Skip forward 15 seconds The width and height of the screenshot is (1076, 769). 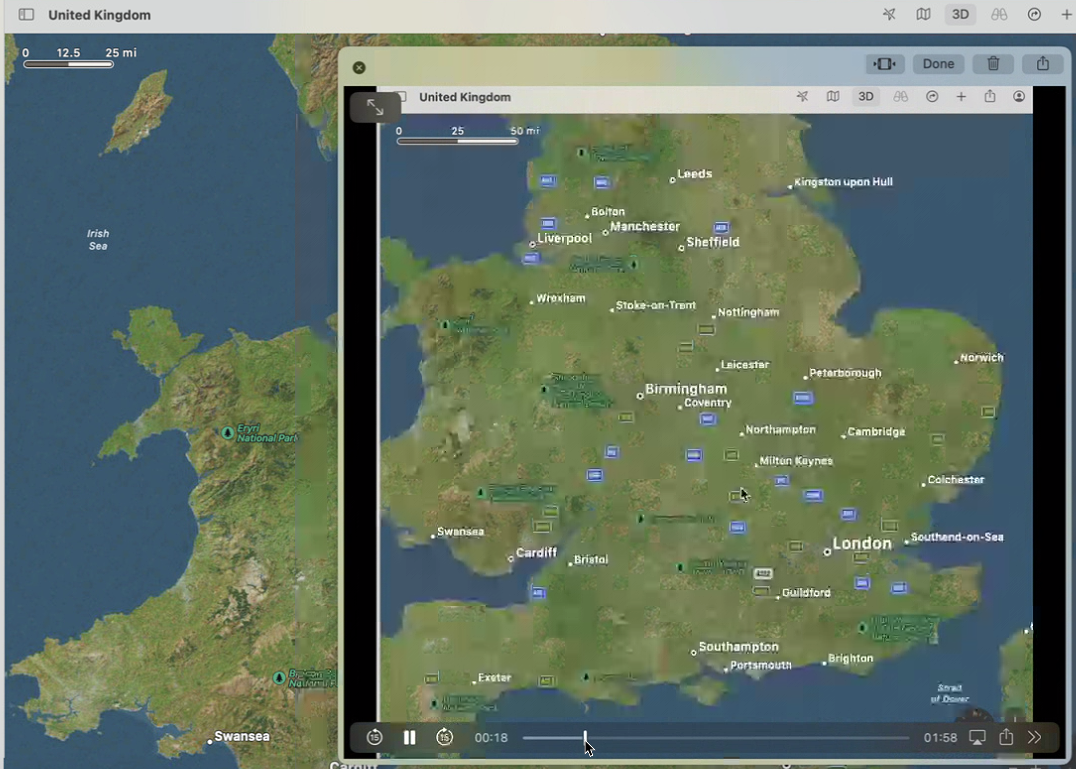[445, 738]
